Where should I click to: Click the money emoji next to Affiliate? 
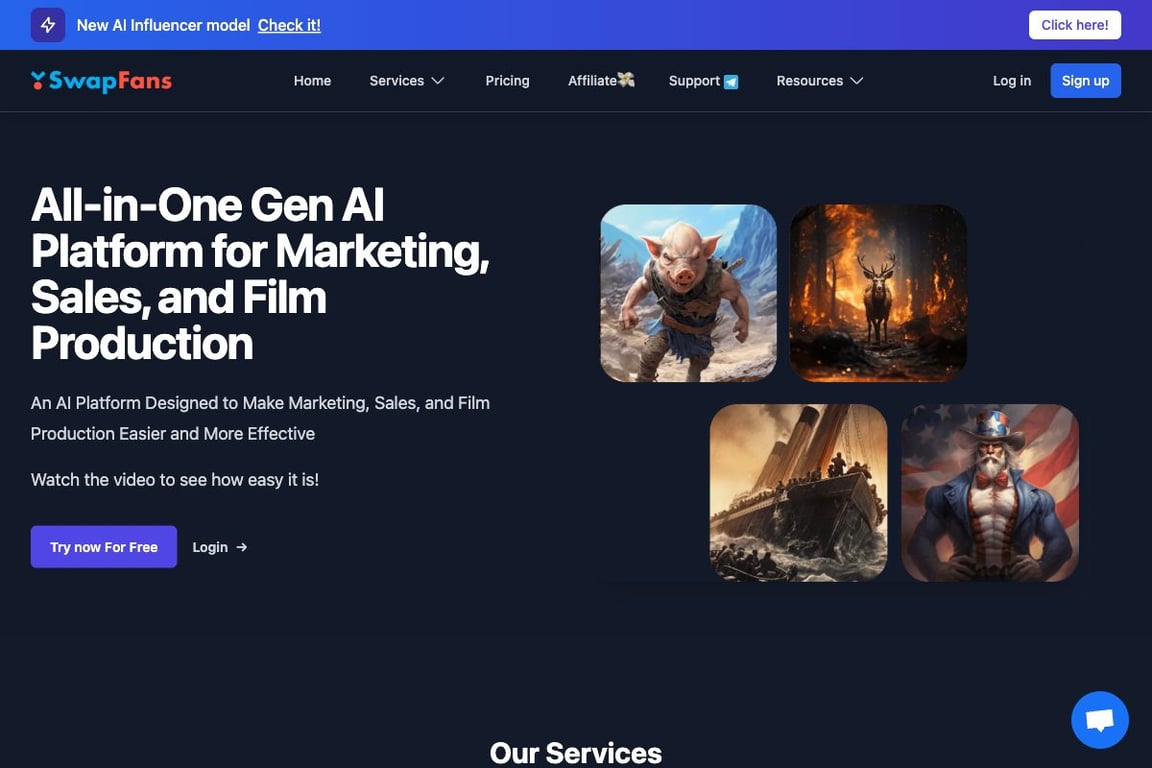pos(626,79)
